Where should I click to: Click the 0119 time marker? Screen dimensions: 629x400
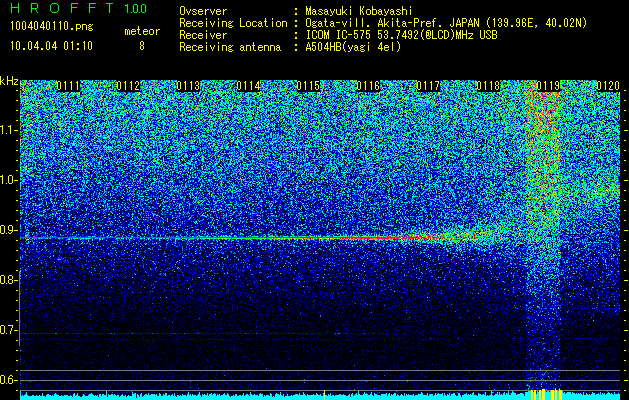point(548,86)
